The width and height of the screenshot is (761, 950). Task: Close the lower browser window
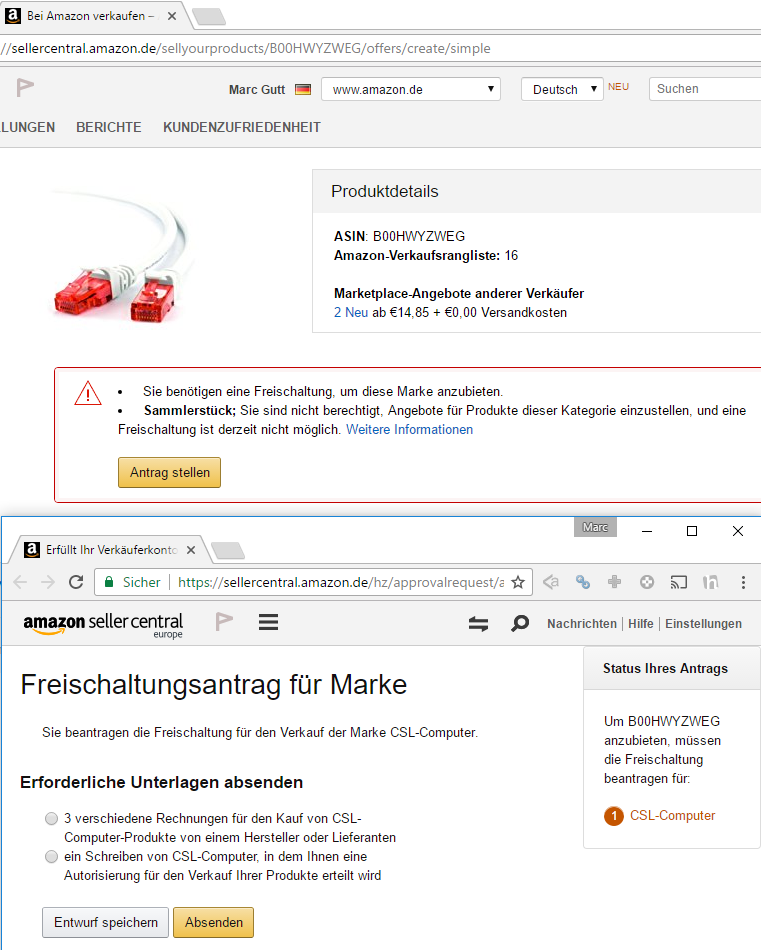pyautogui.click(x=737, y=531)
